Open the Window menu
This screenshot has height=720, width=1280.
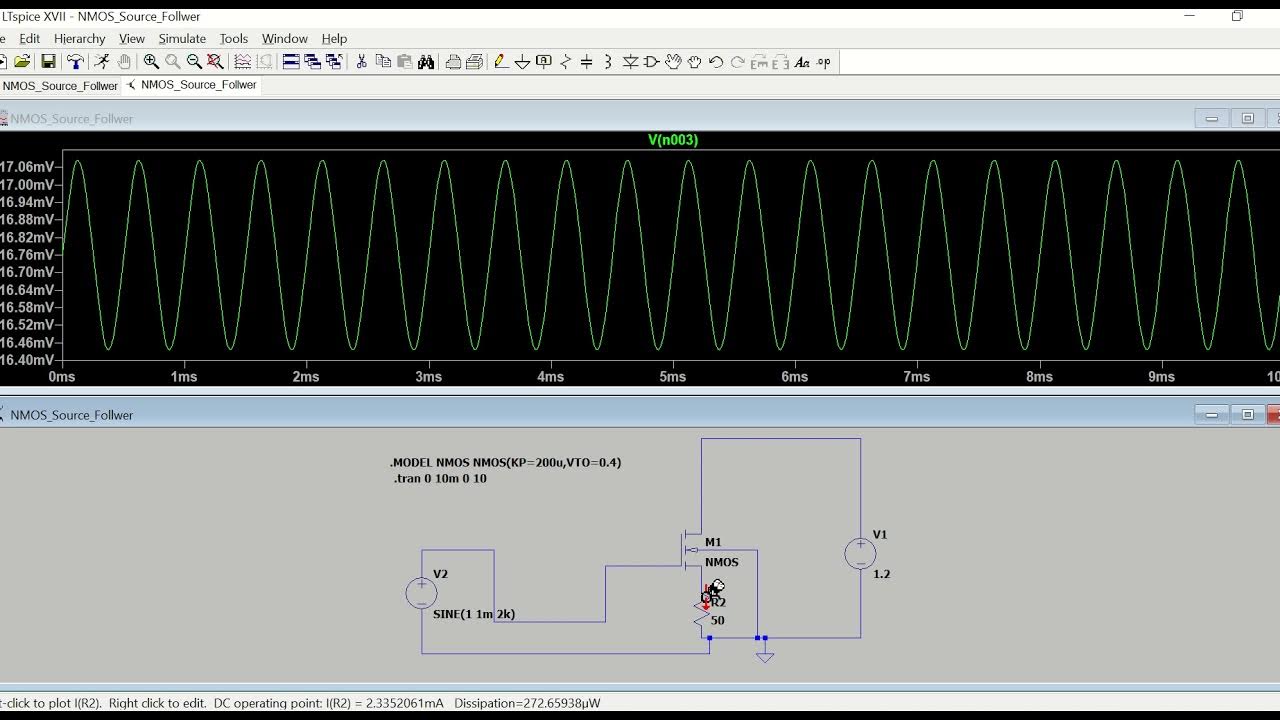[285, 38]
